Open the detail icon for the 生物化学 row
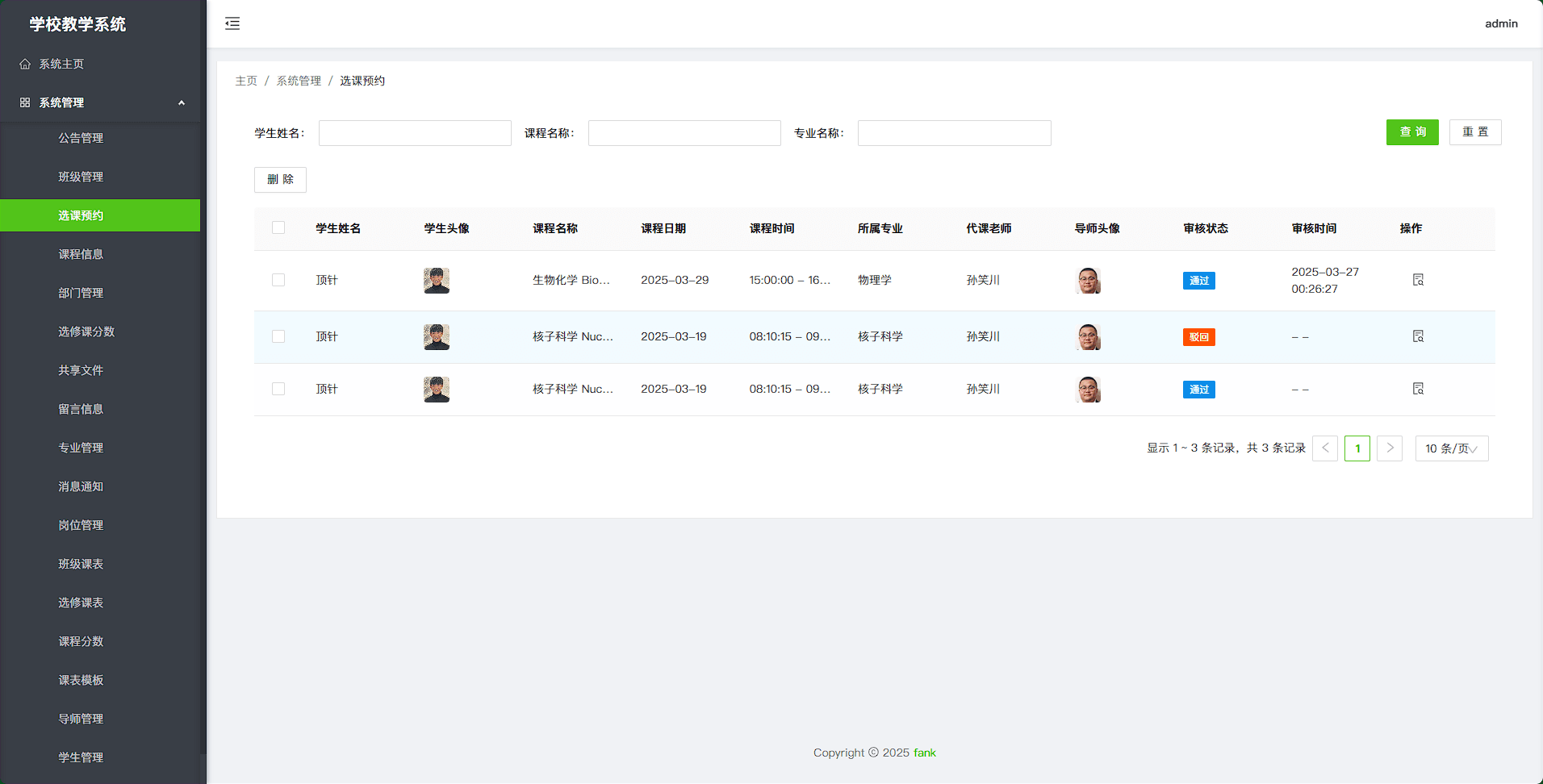1543x784 pixels. pos(1418,280)
